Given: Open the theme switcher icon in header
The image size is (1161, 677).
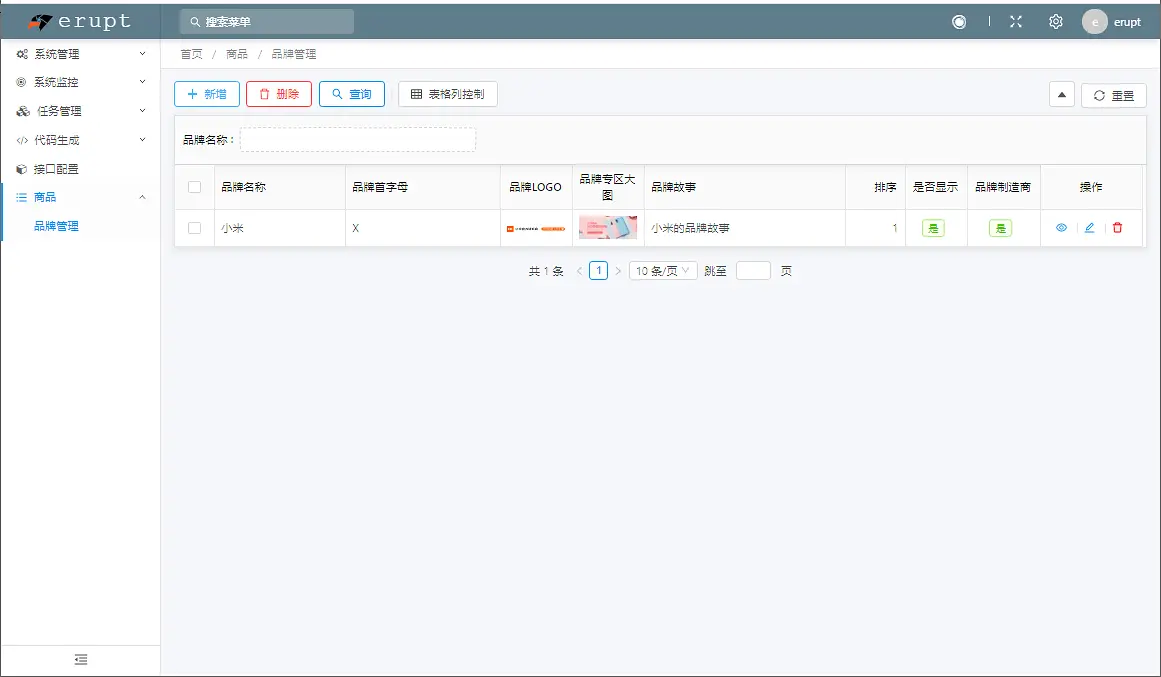Looking at the screenshot, I should [x=959, y=20].
